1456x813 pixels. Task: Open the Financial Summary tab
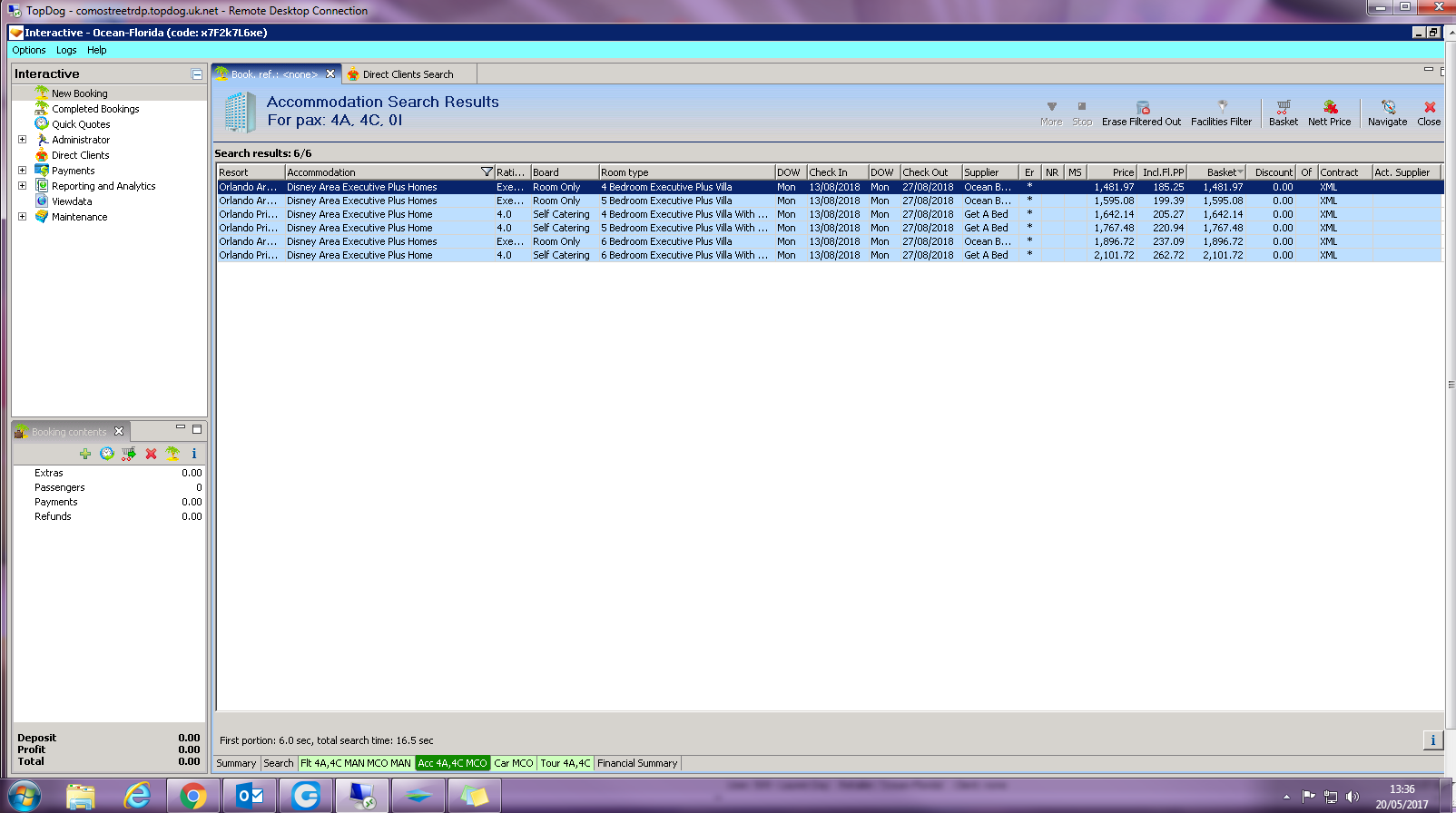coord(637,763)
